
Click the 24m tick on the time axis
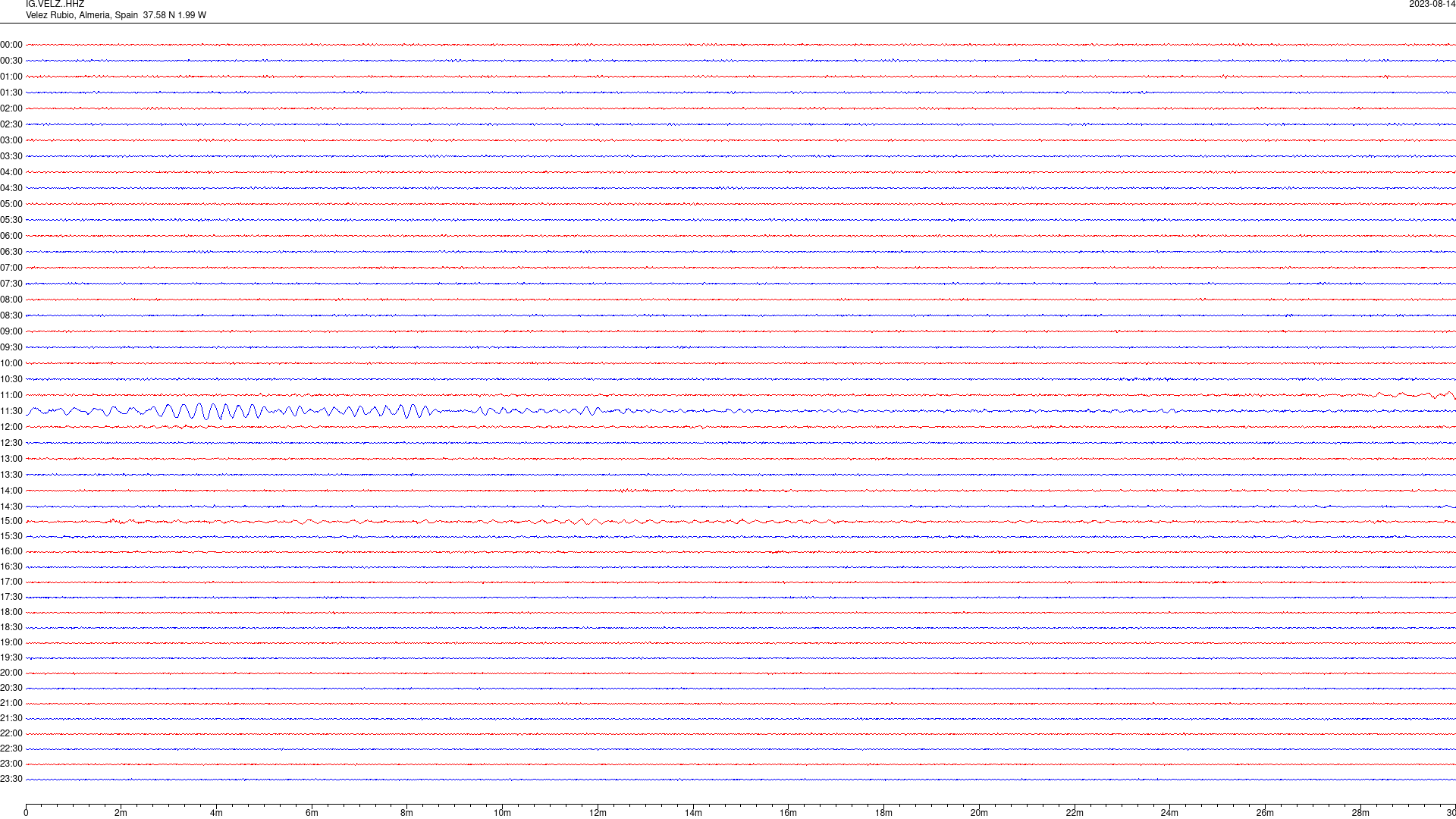(1169, 813)
